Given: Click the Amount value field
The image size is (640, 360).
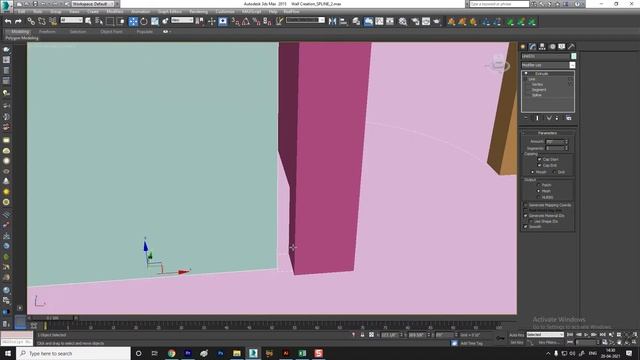Looking at the screenshot, I should click(554, 142).
